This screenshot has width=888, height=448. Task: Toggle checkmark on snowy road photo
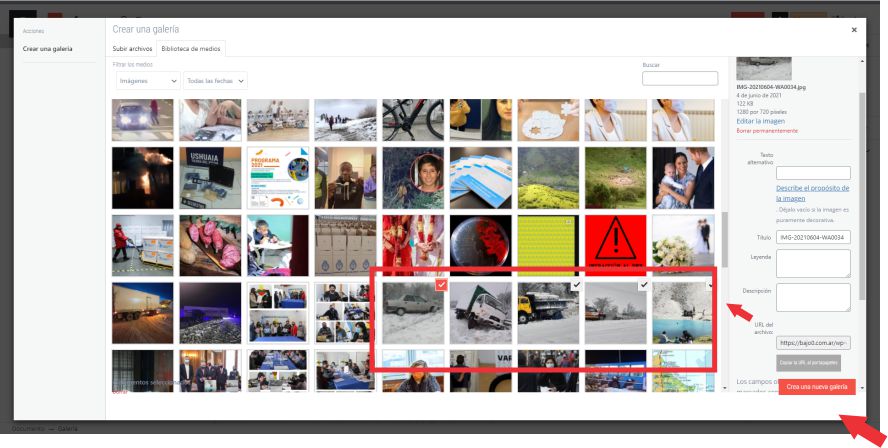tap(643, 286)
